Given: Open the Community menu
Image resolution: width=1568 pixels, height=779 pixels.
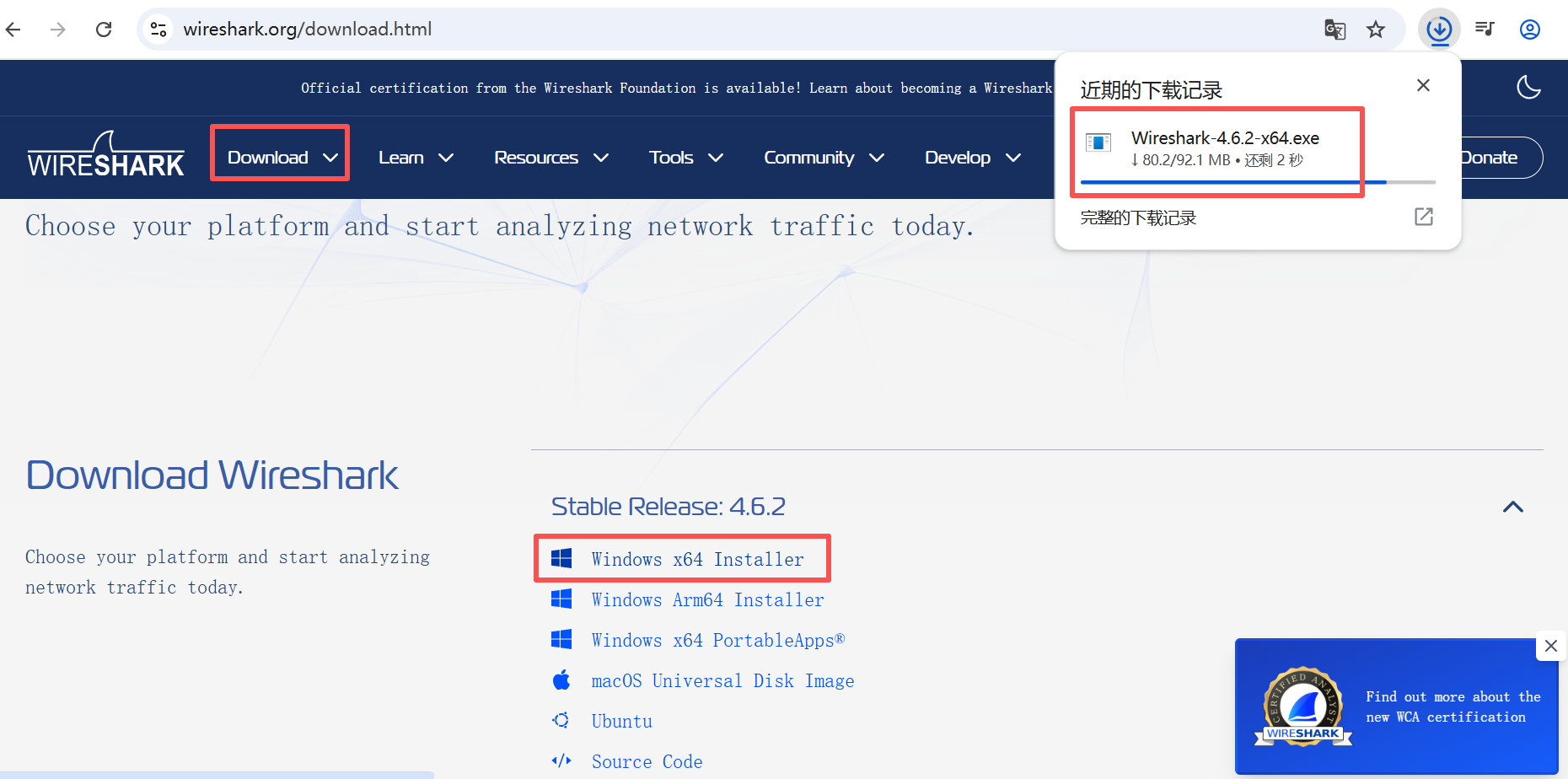Looking at the screenshot, I should click(824, 158).
